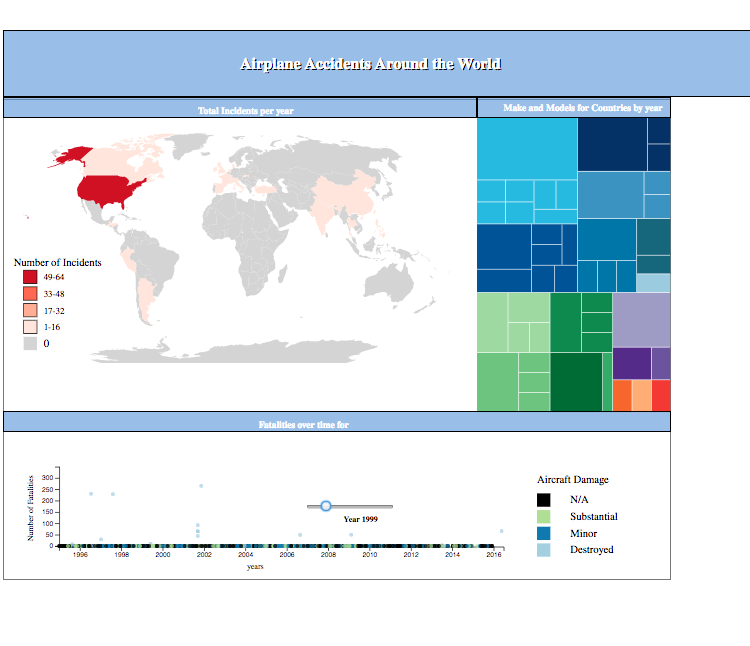
Task: Click the 49-64 incidents legend swatch
Action: point(30,277)
